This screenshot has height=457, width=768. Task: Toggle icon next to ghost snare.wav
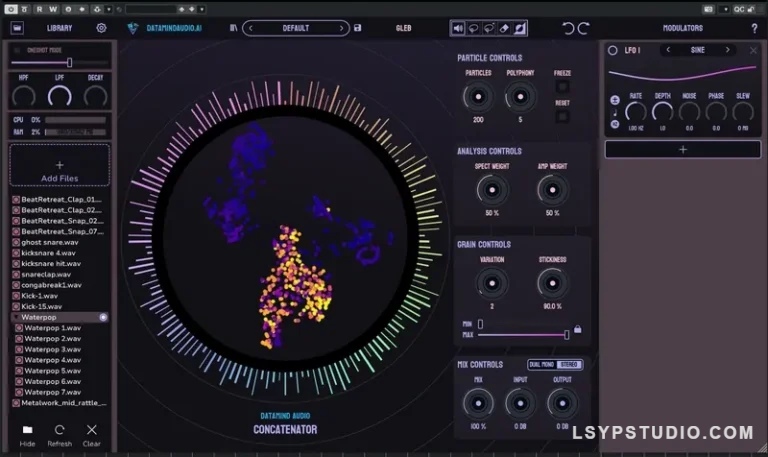click(16, 242)
